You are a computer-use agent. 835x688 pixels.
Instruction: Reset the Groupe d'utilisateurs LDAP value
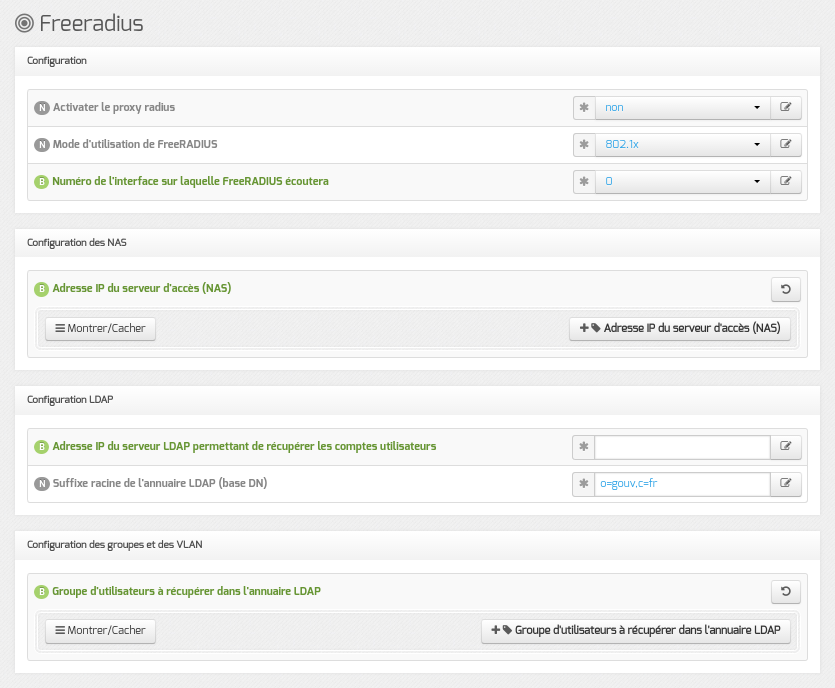(785, 592)
